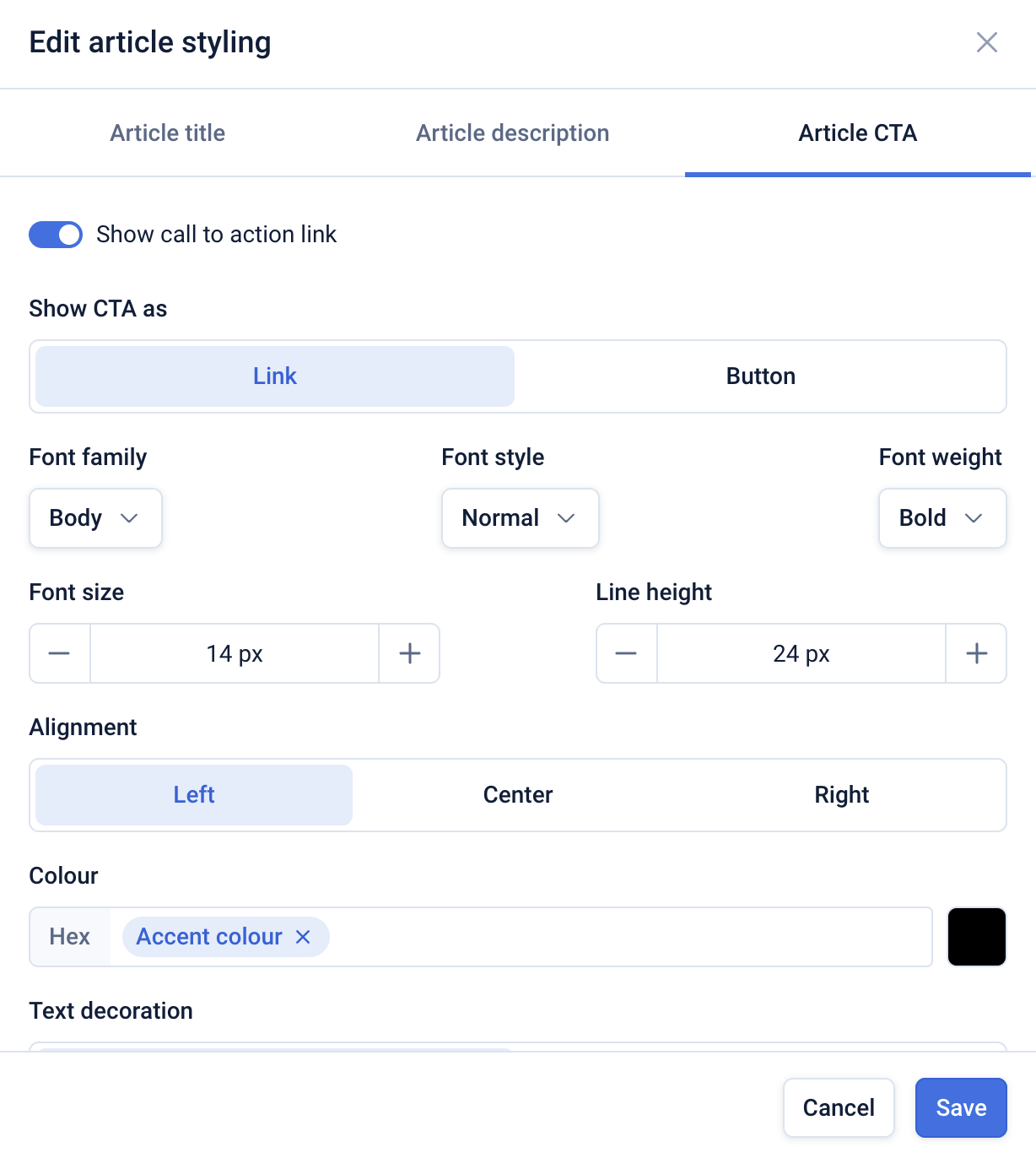The image size is (1036, 1158).
Task: Decrease font size with minus icon
Action: (59, 653)
